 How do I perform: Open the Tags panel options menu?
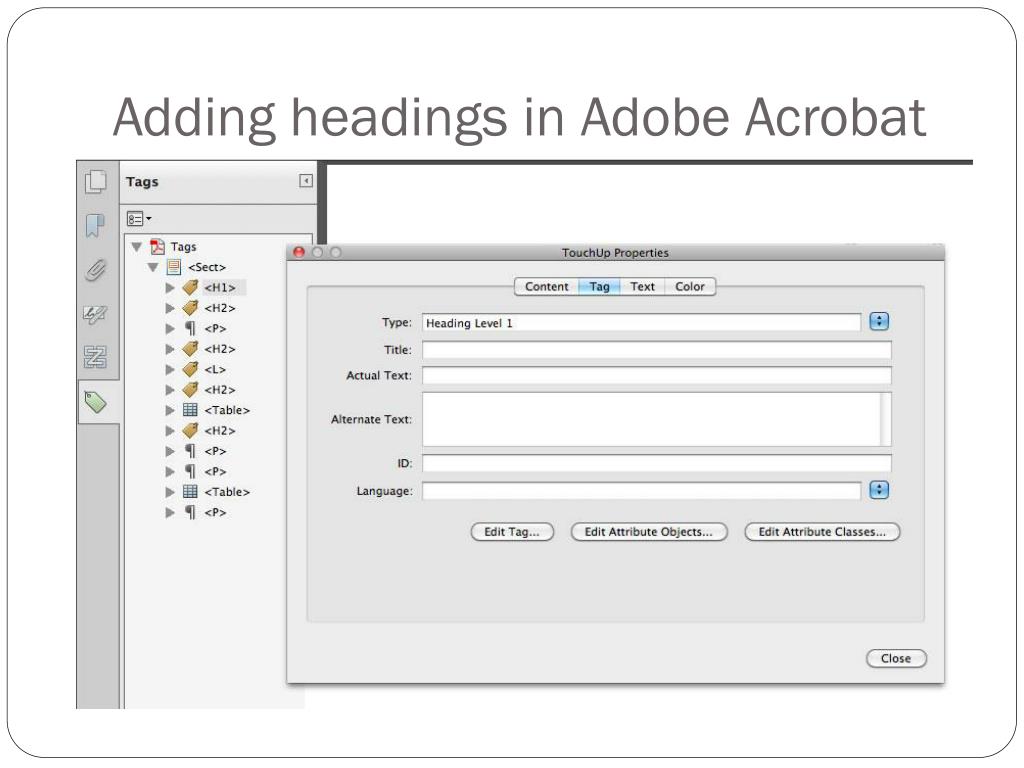click(138, 219)
